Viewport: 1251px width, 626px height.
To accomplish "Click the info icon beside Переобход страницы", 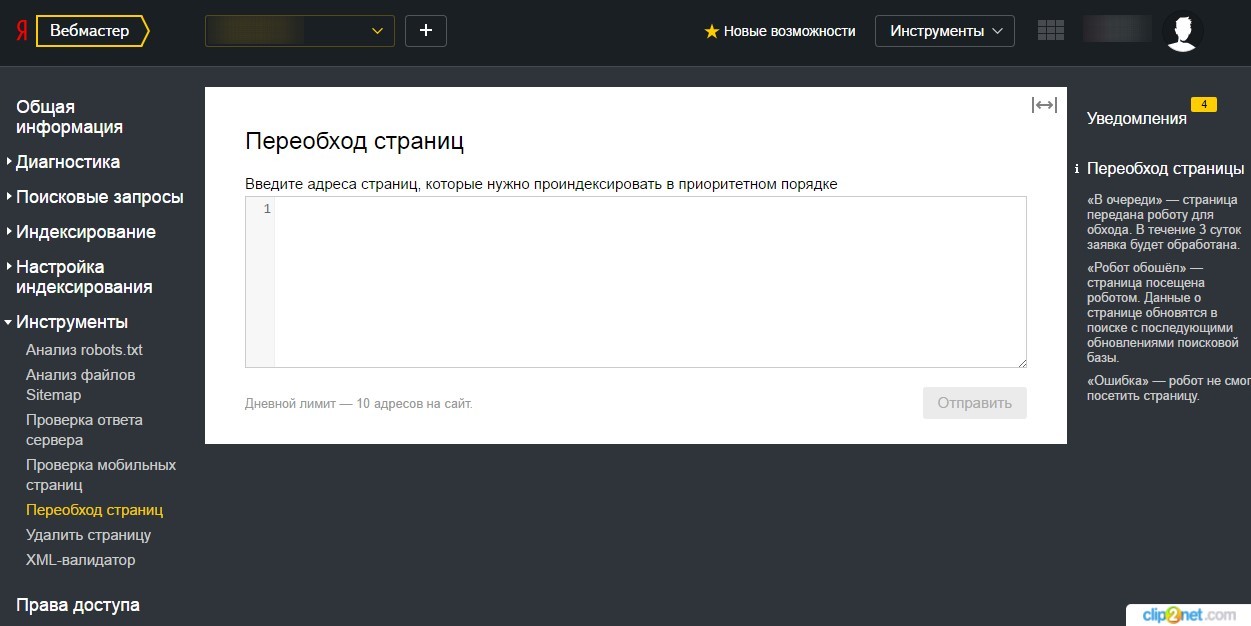I will point(1076,169).
